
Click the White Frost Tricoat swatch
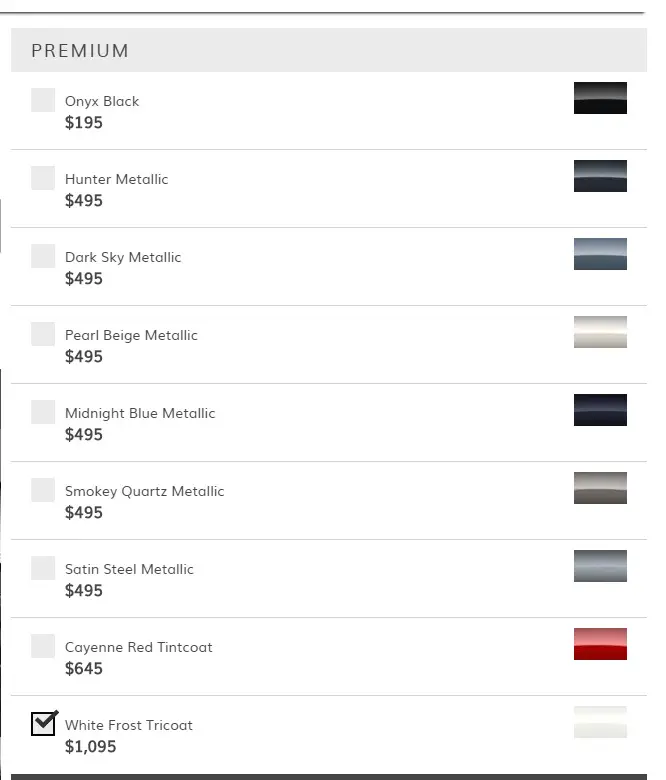click(x=600, y=722)
